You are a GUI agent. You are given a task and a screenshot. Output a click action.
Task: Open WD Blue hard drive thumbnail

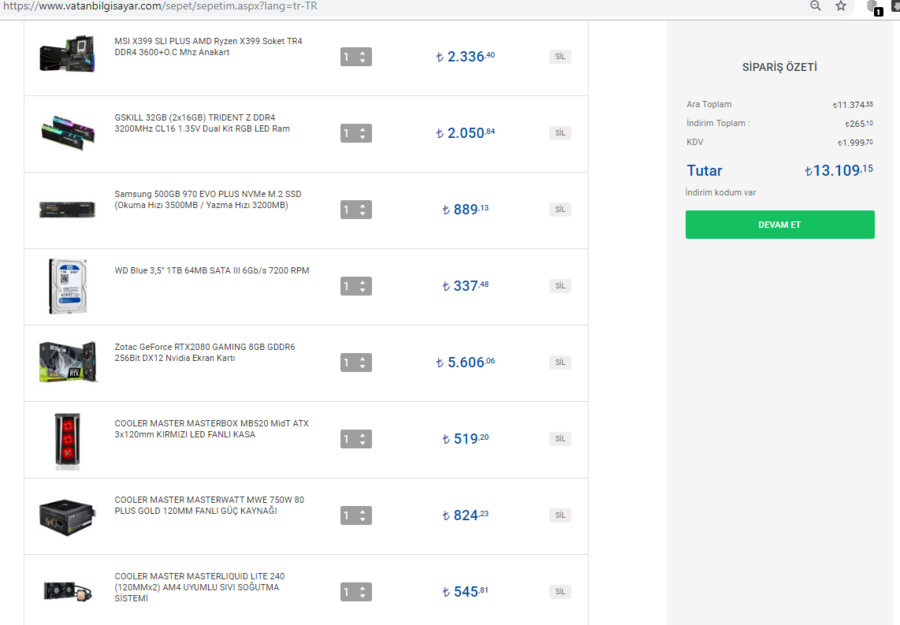(68, 286)
